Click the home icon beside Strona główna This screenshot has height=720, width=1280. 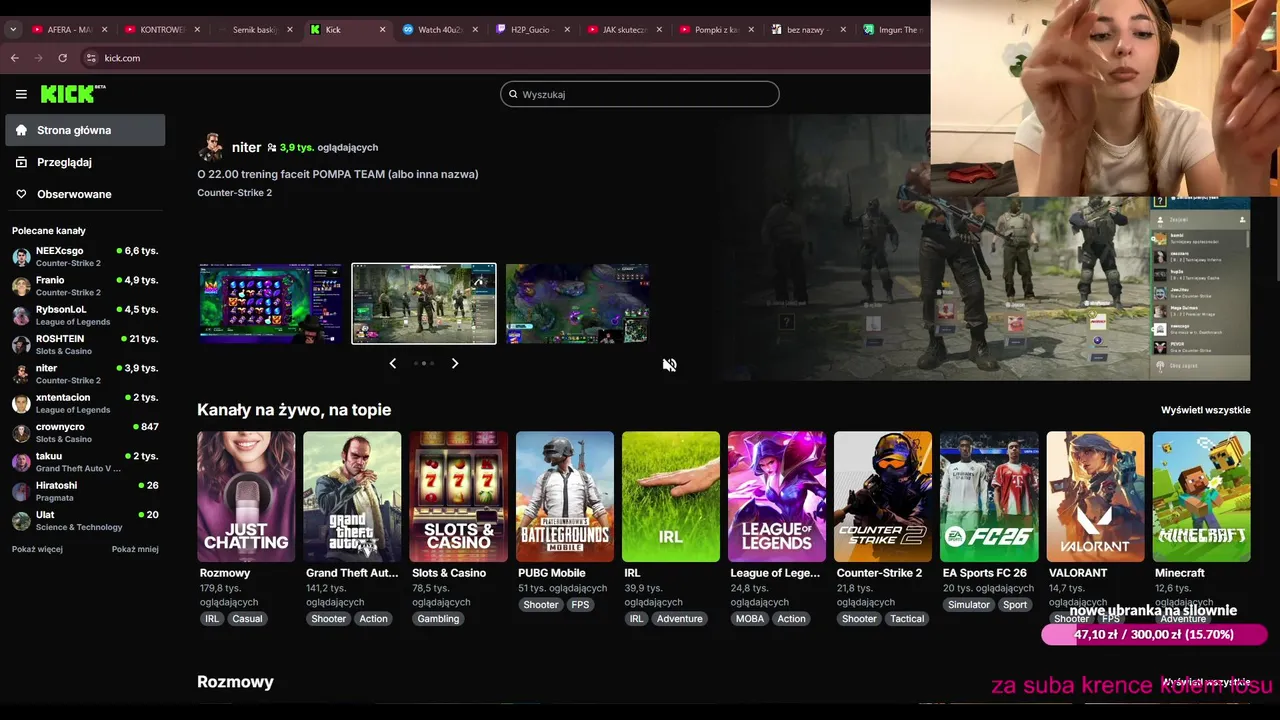21,130
